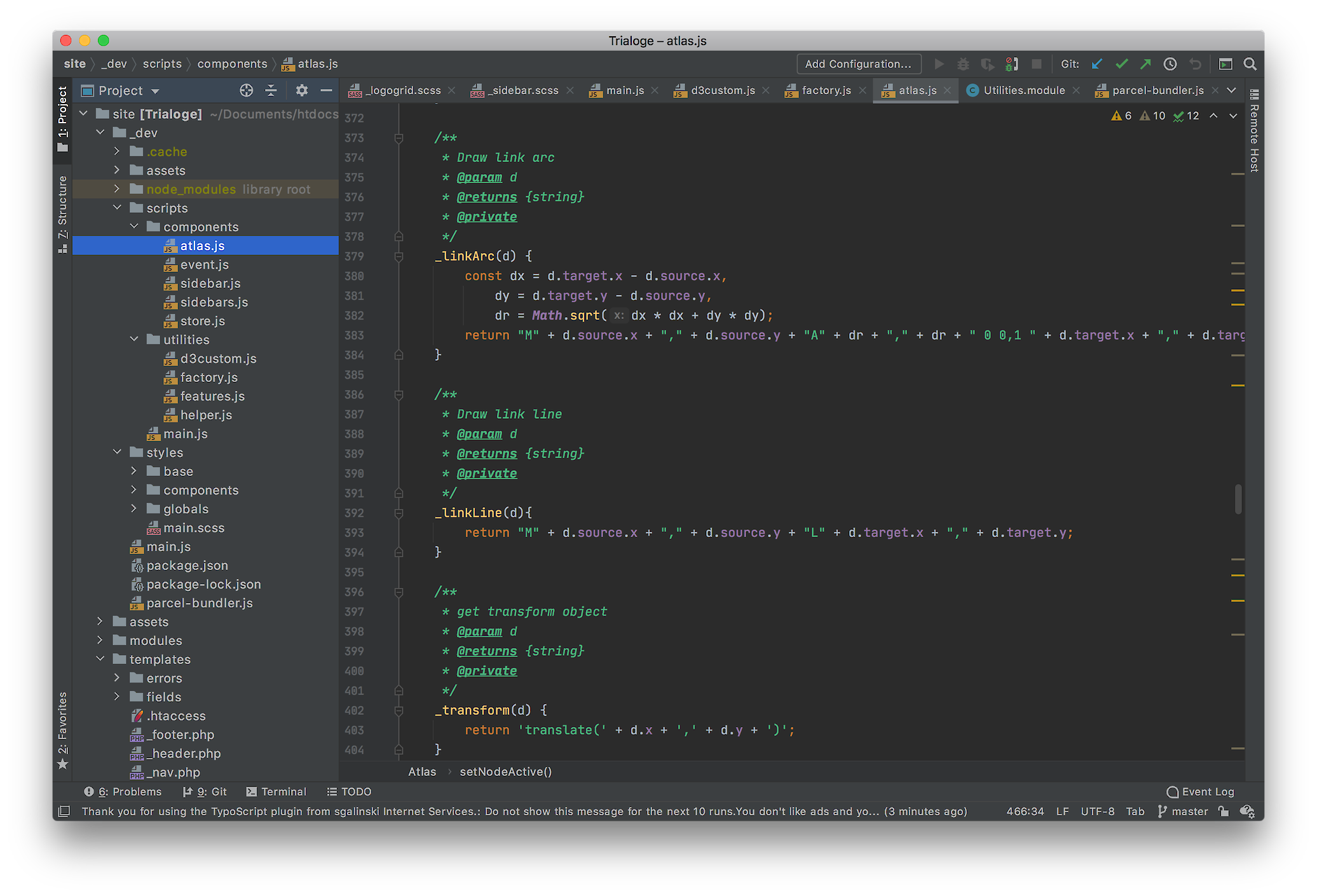Collapse the components folder under scripts

[x=134, y=227]
